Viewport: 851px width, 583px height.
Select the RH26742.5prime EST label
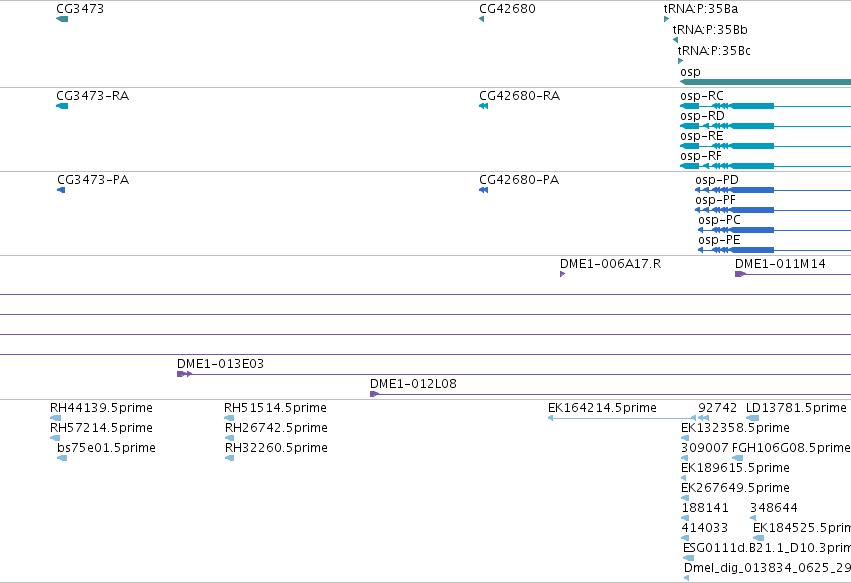pos(276,428)
